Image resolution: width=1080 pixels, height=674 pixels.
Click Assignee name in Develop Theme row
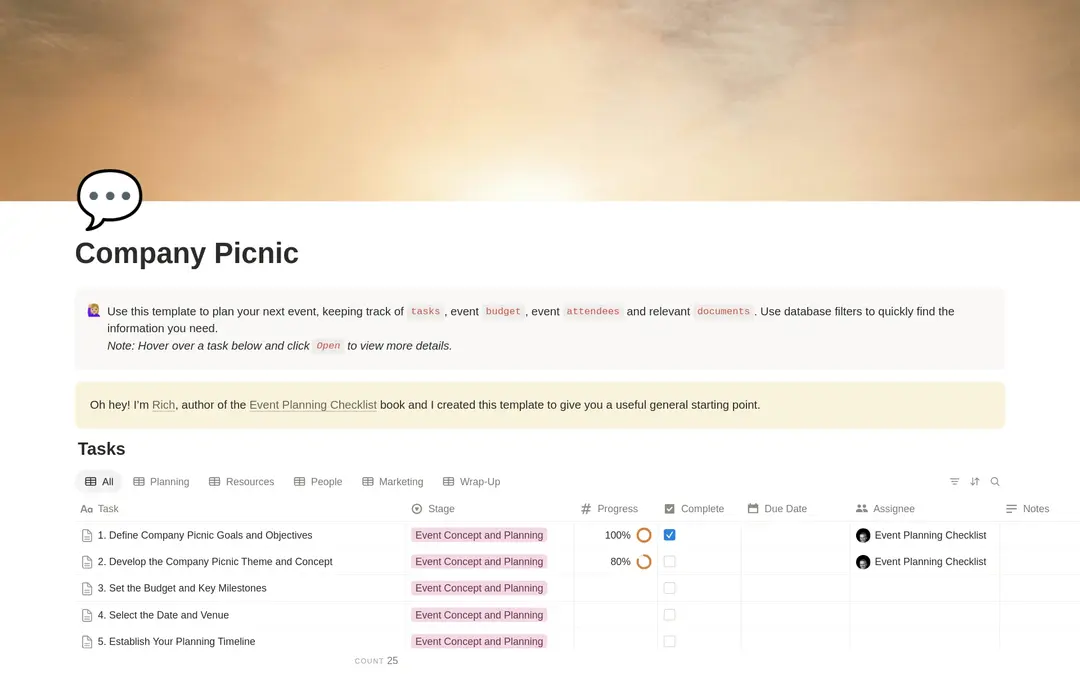(930, 562)
